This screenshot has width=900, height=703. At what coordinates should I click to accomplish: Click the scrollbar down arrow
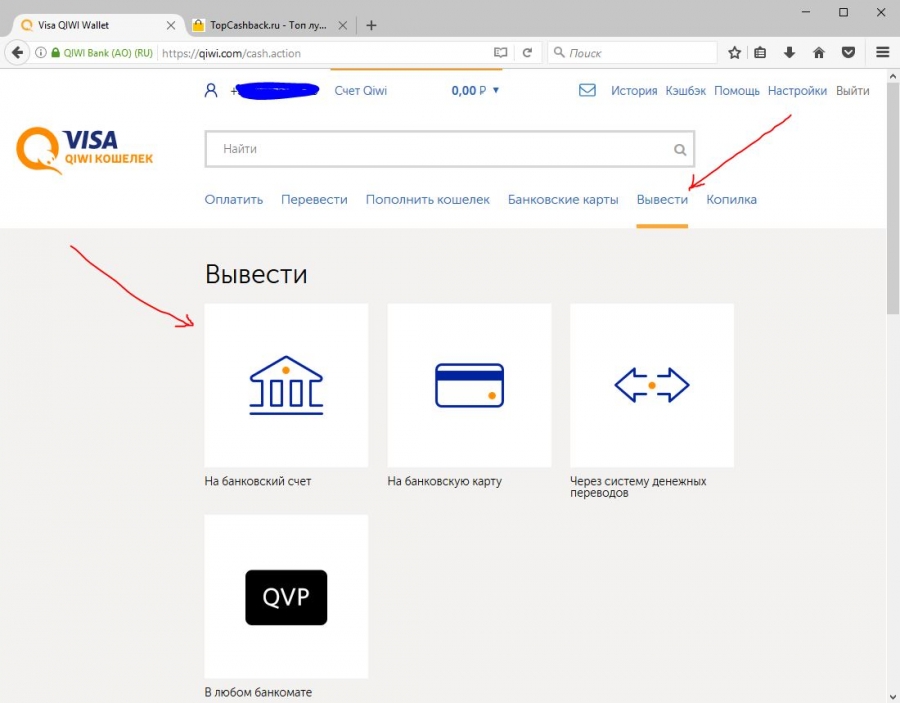click(893, 696)
